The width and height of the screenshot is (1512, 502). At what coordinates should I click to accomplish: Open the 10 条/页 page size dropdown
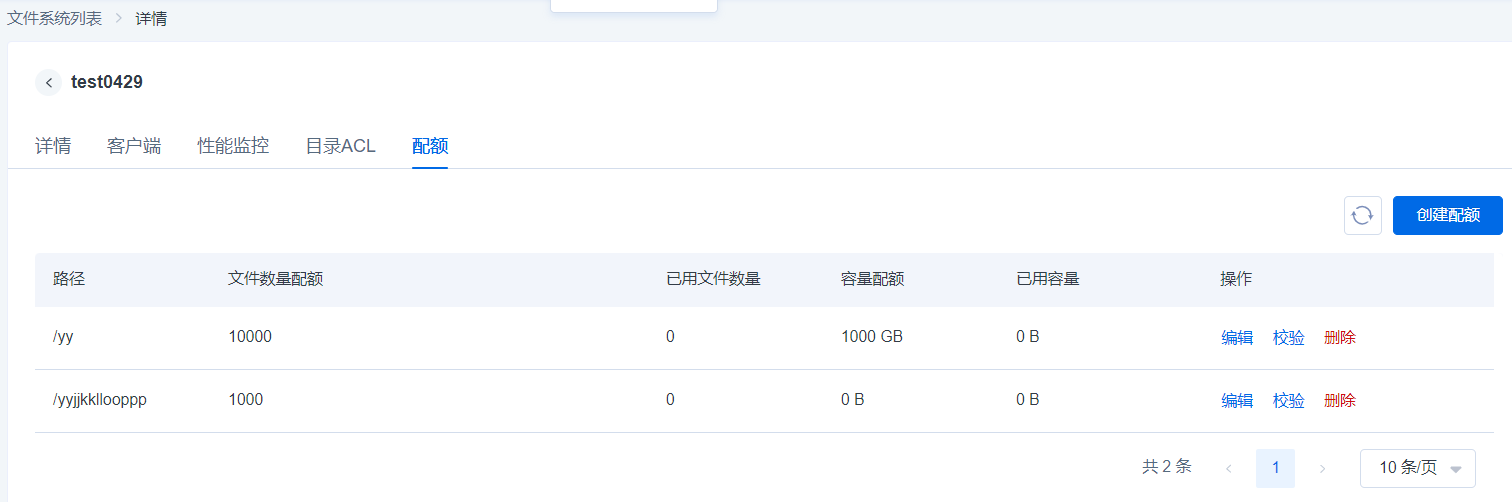coord(1417,468)
